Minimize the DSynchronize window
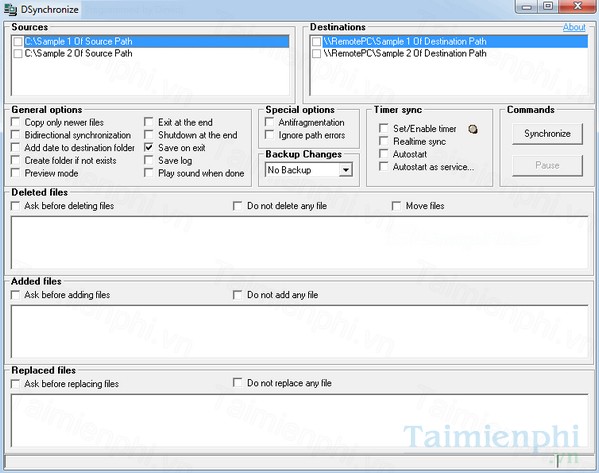Viewport: 599px width, 473px height. coord(527,6)
